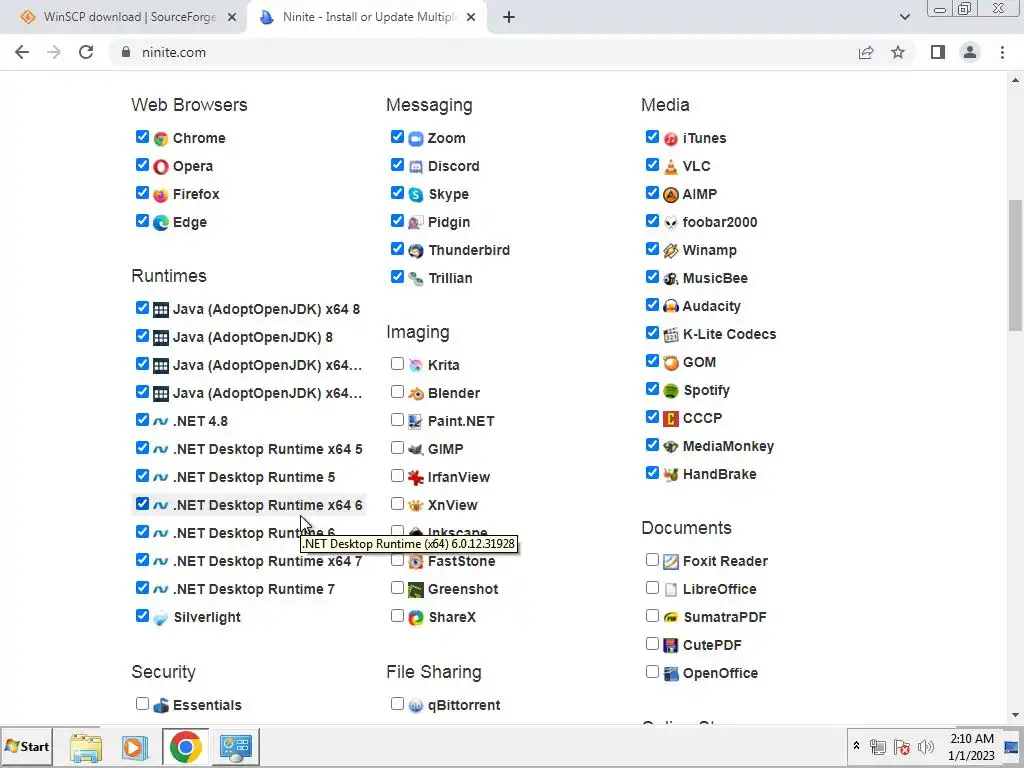Click the VLC cone icon

point(671,167)
